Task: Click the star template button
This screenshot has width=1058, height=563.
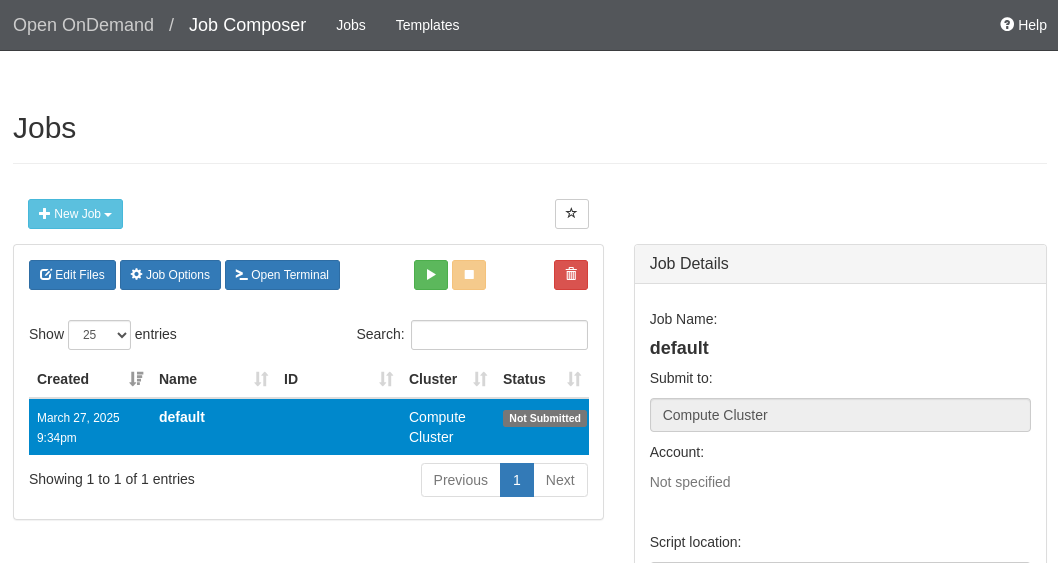Action: tap(572, 214)
